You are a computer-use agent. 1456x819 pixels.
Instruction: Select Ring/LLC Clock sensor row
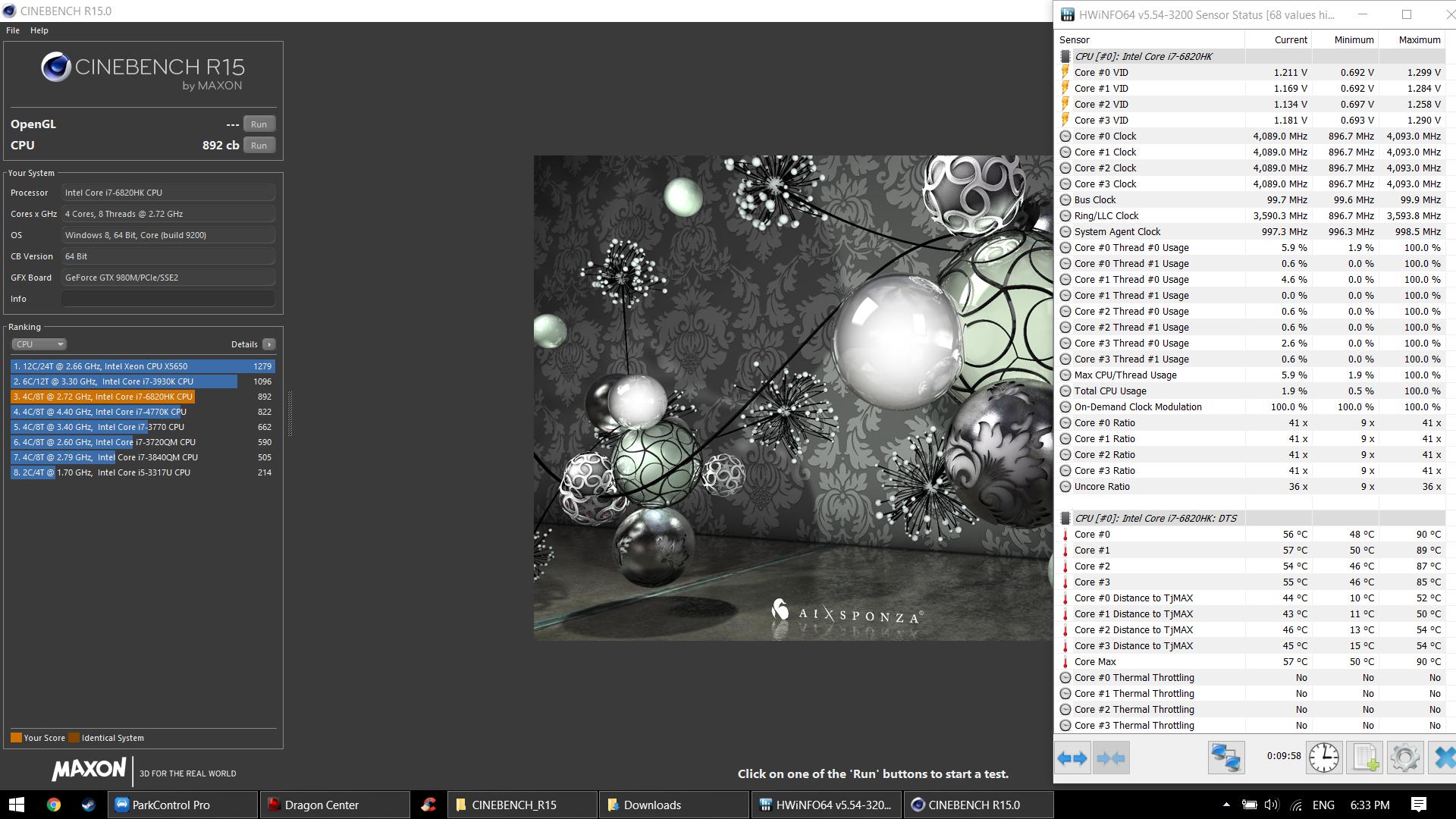1250,215
